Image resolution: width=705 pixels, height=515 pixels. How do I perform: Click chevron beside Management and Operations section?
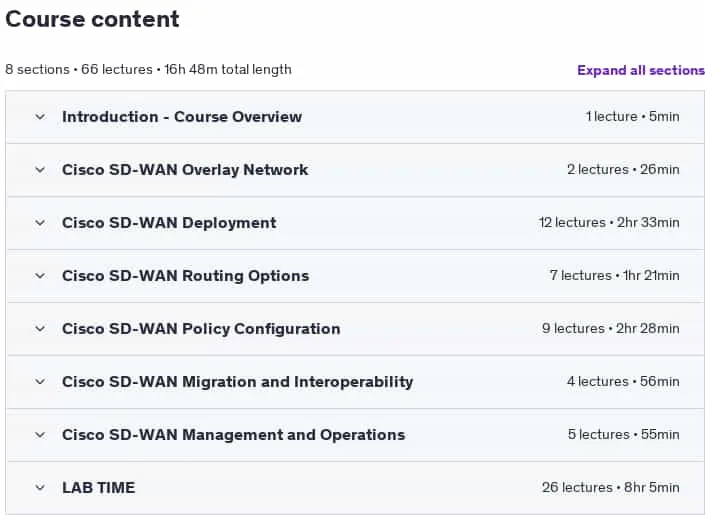click(40, 435)
